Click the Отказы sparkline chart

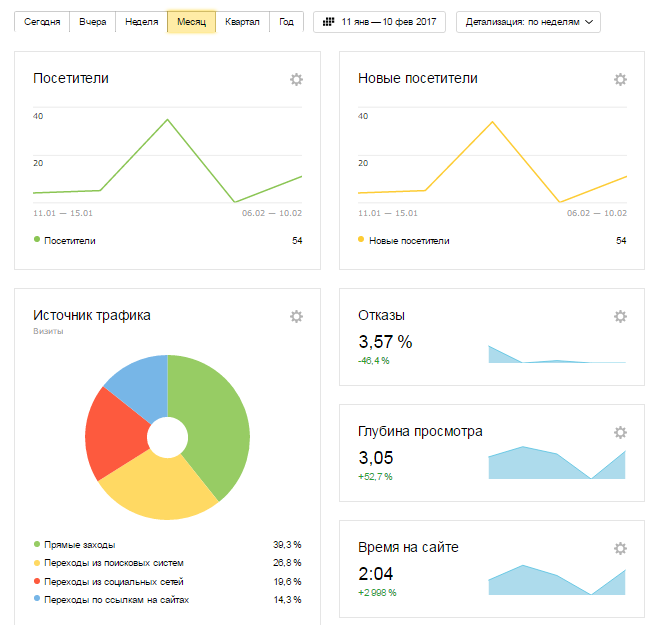click(x=556, y=355)
